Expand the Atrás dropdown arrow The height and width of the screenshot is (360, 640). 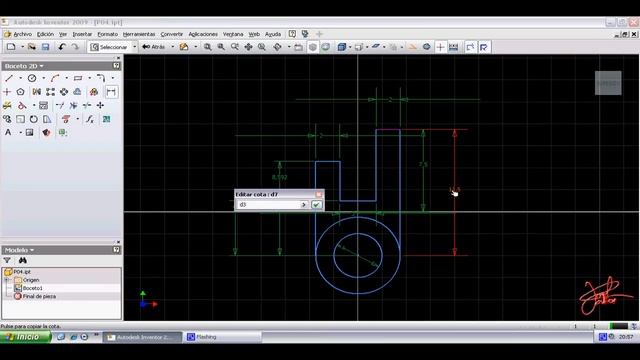pyautogui.click(x=172, y=47)
